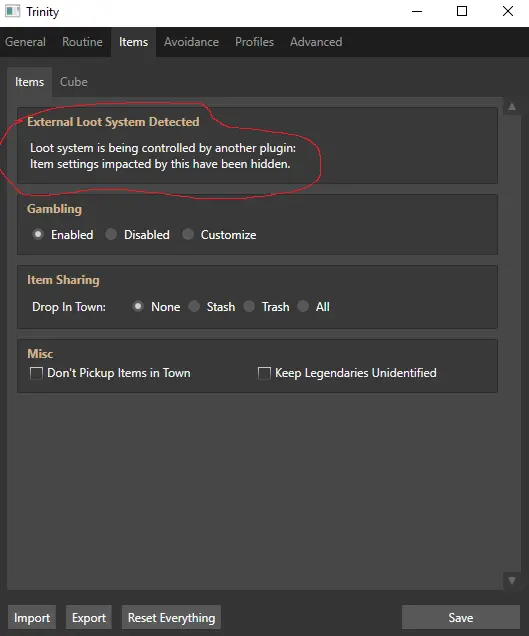529x636 pixels.
Task: Click the Save button
Action: pos(461,617)
